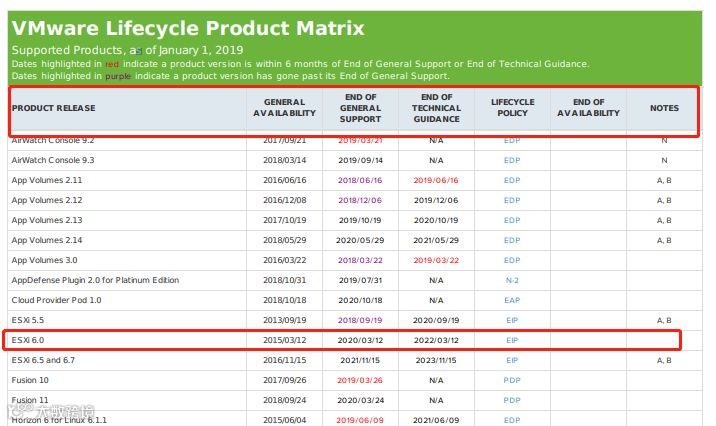
Task: Select the 'ESXi 5.5' product name
Action: [x=28, y=321]
